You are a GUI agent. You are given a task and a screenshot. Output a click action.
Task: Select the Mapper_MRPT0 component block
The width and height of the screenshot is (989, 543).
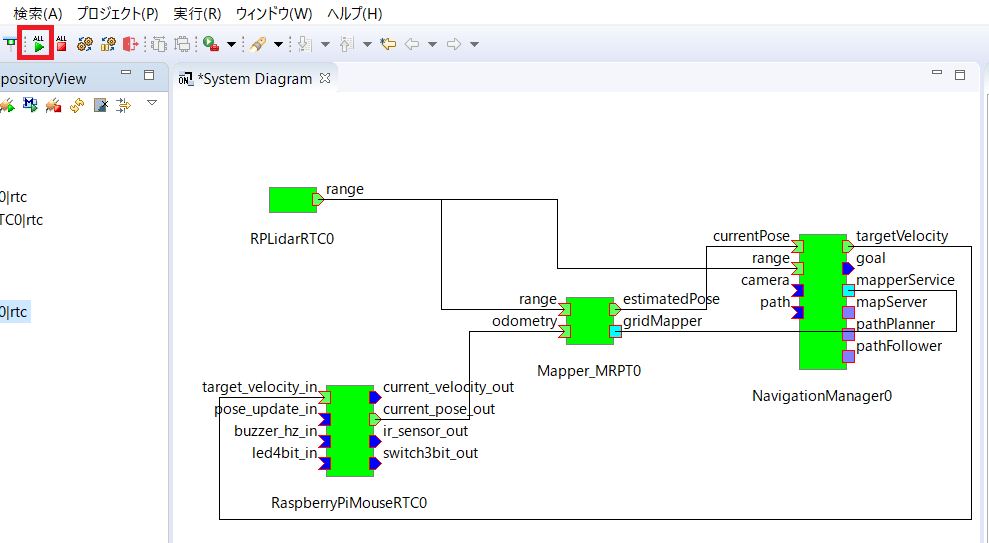coord(590,321)
